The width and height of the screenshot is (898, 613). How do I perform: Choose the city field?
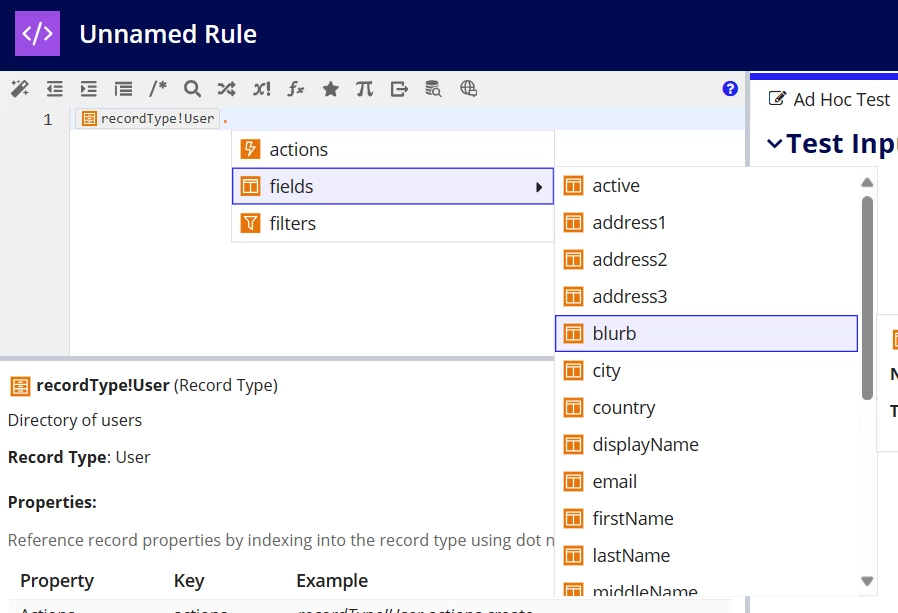point(707,371)
